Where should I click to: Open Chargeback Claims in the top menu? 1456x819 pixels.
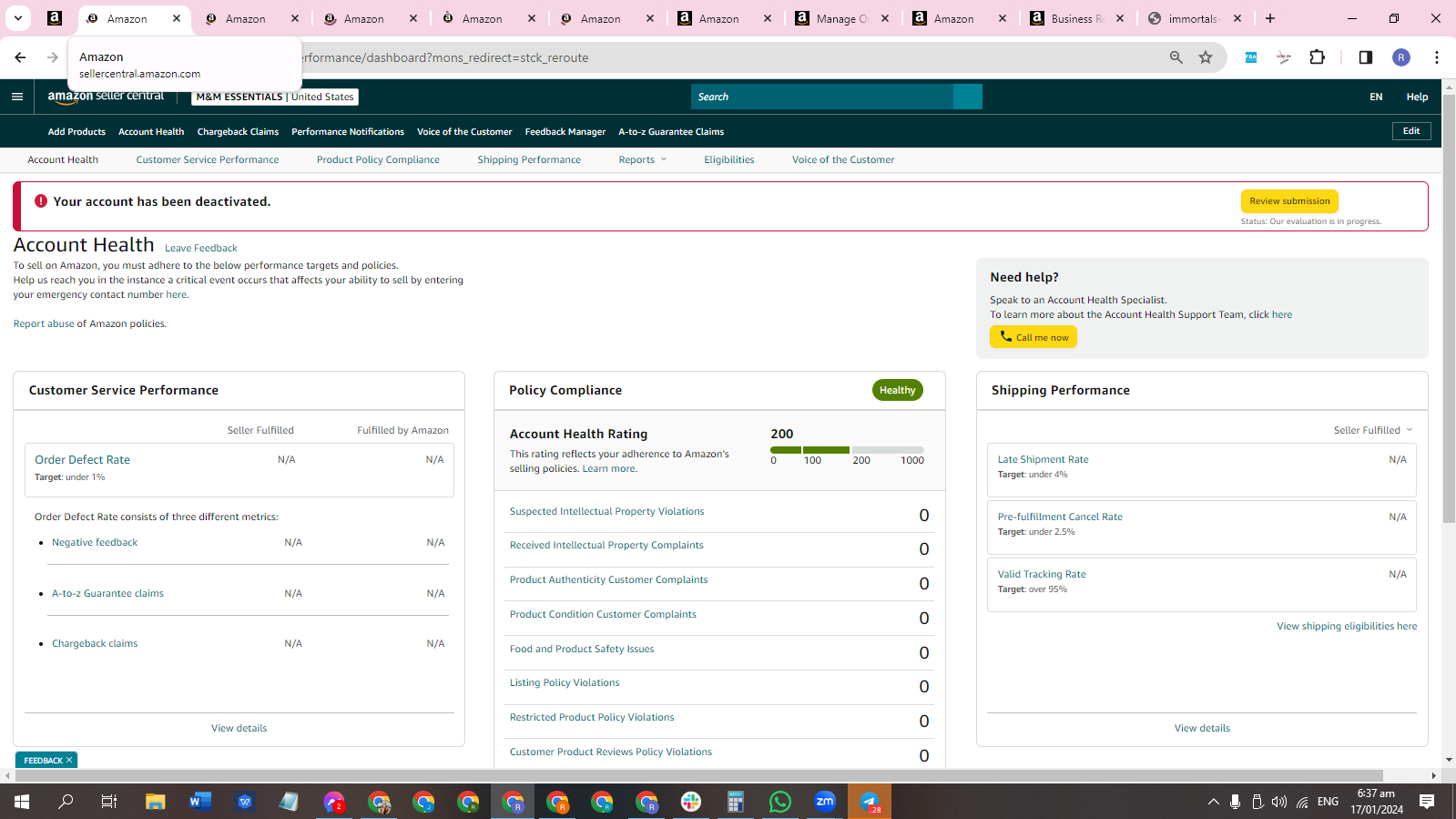coord(238,131)
